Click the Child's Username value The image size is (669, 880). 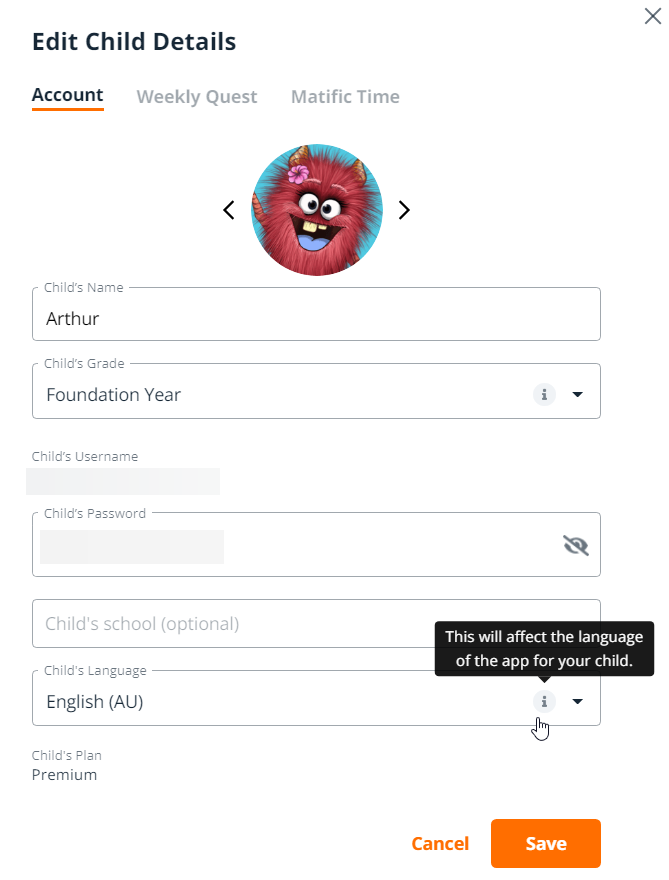[x=123, y=482]
